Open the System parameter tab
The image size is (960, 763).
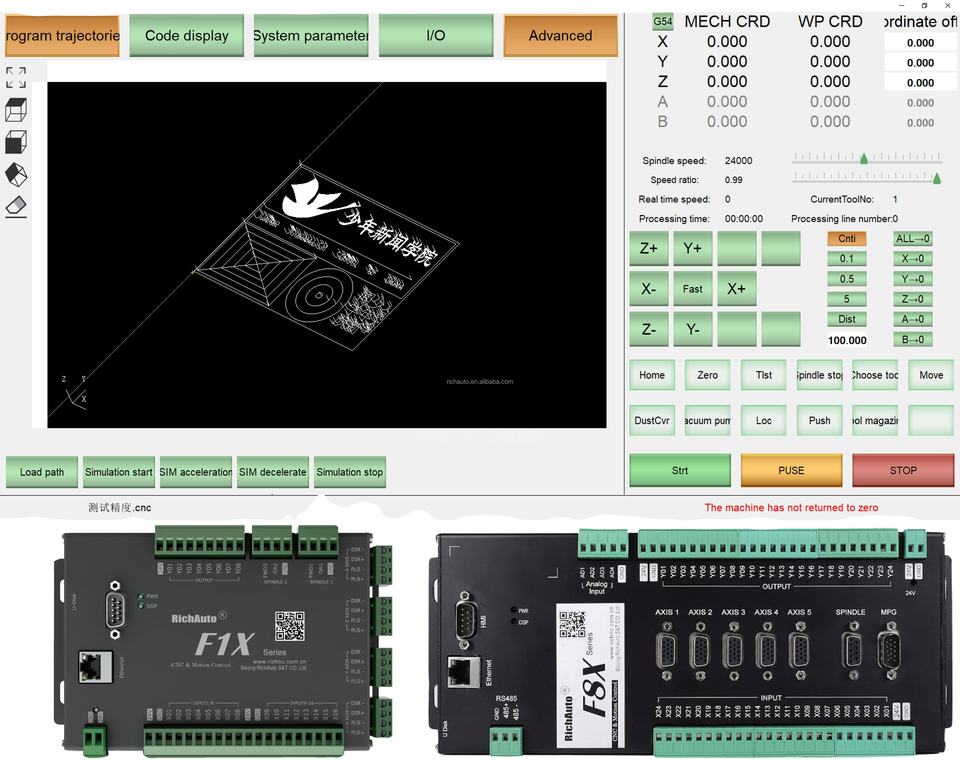311,36
